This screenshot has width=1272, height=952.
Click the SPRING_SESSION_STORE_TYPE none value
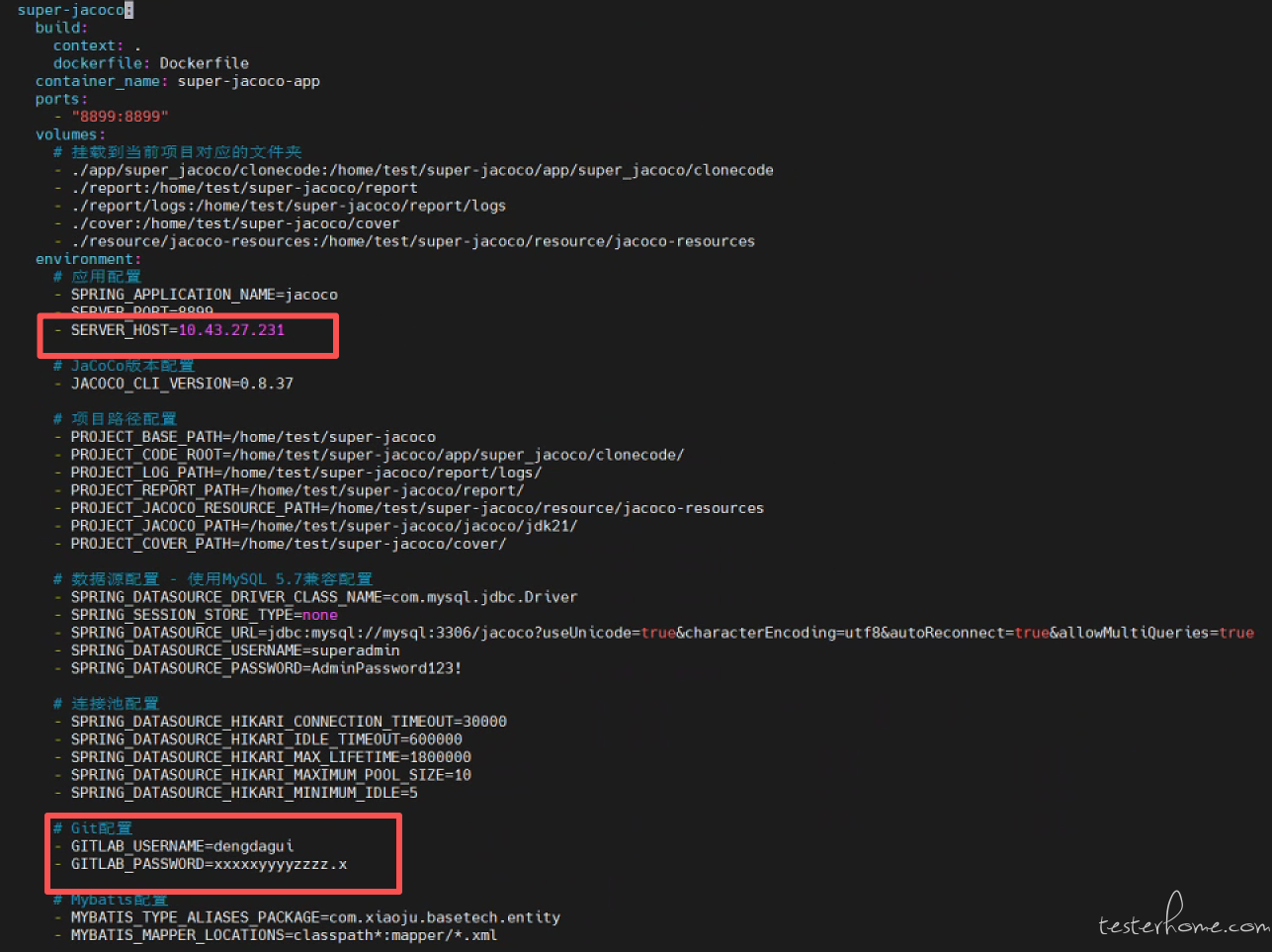click(320, 615)
